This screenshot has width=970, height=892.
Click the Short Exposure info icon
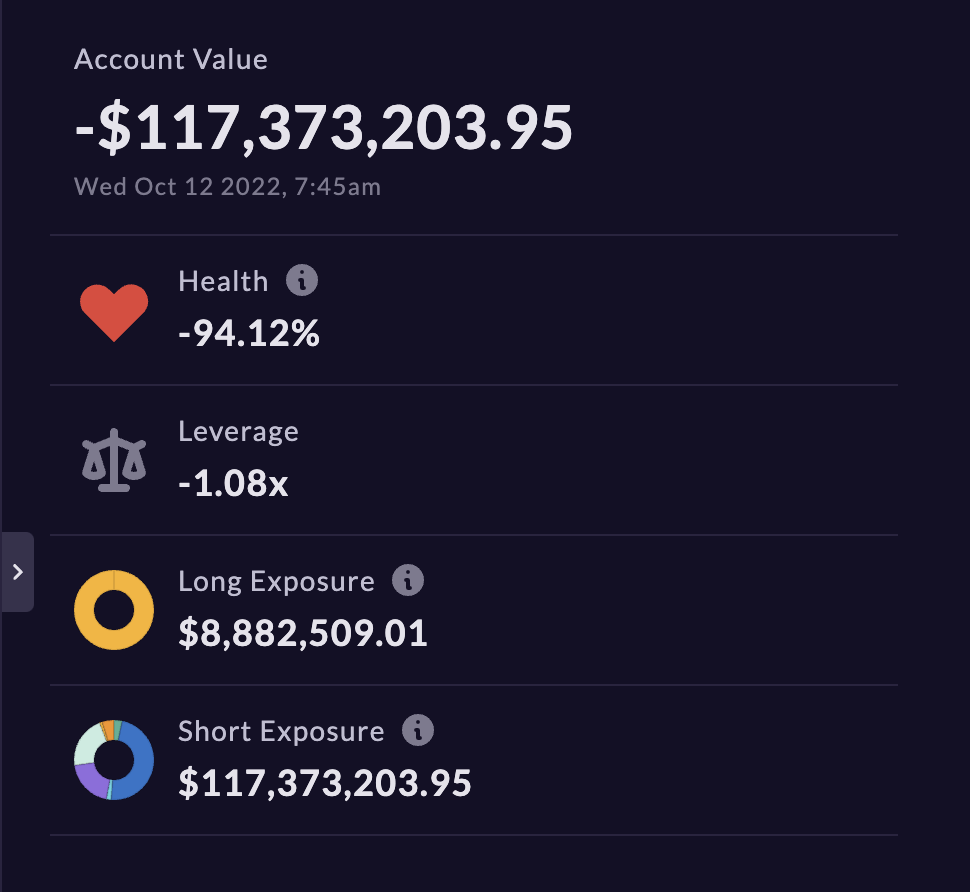(418, 730)
